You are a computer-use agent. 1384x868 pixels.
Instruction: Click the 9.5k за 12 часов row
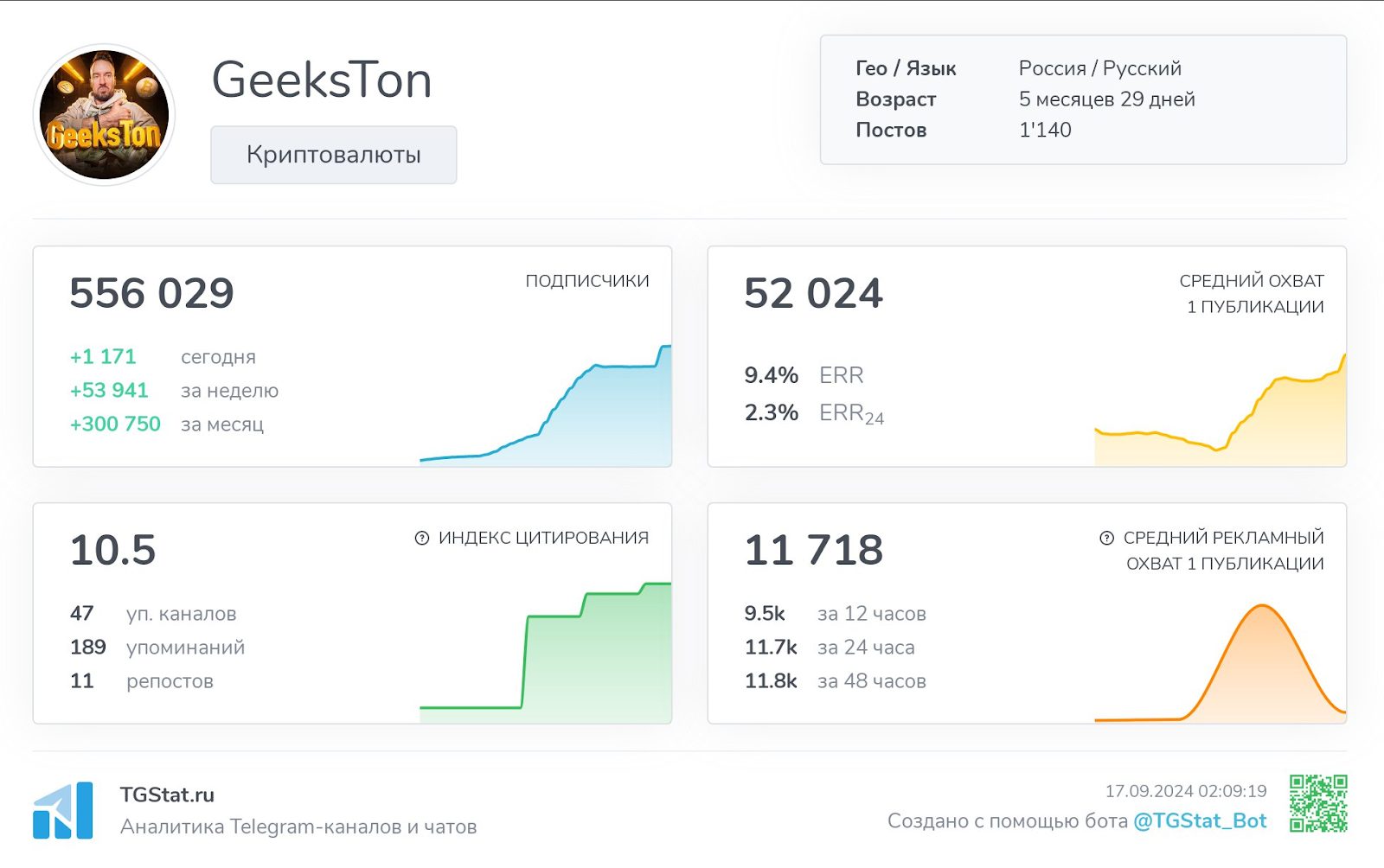coord(835,614)
